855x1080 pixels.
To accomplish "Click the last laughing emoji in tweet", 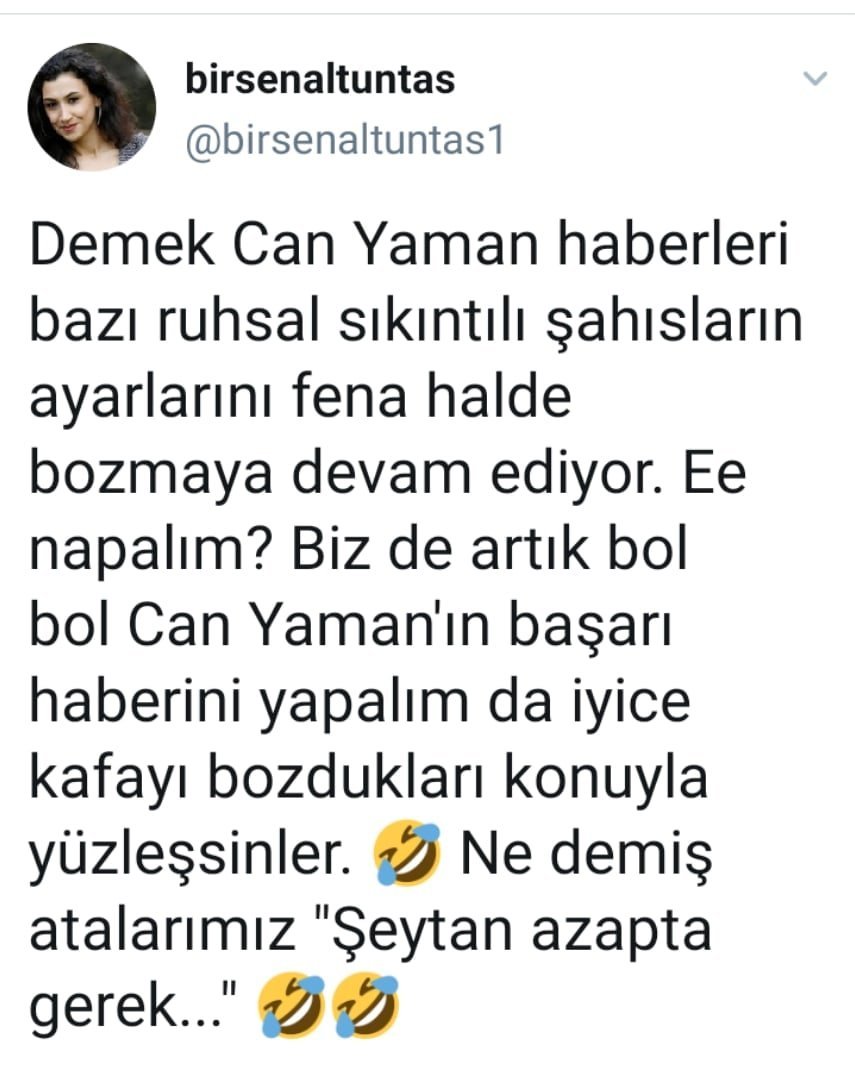I will click(366, 1005).
